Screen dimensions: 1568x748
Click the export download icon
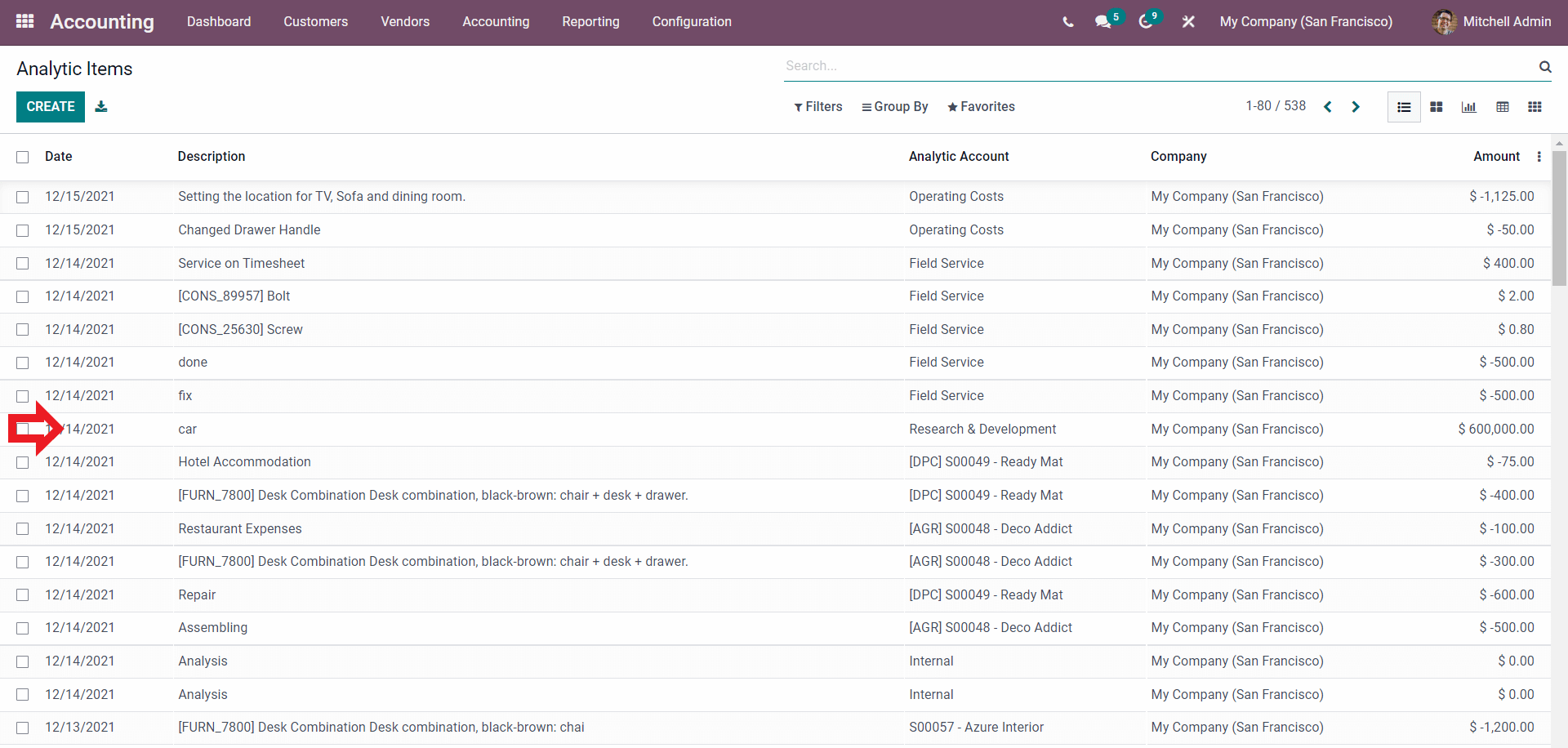(101, 107)
